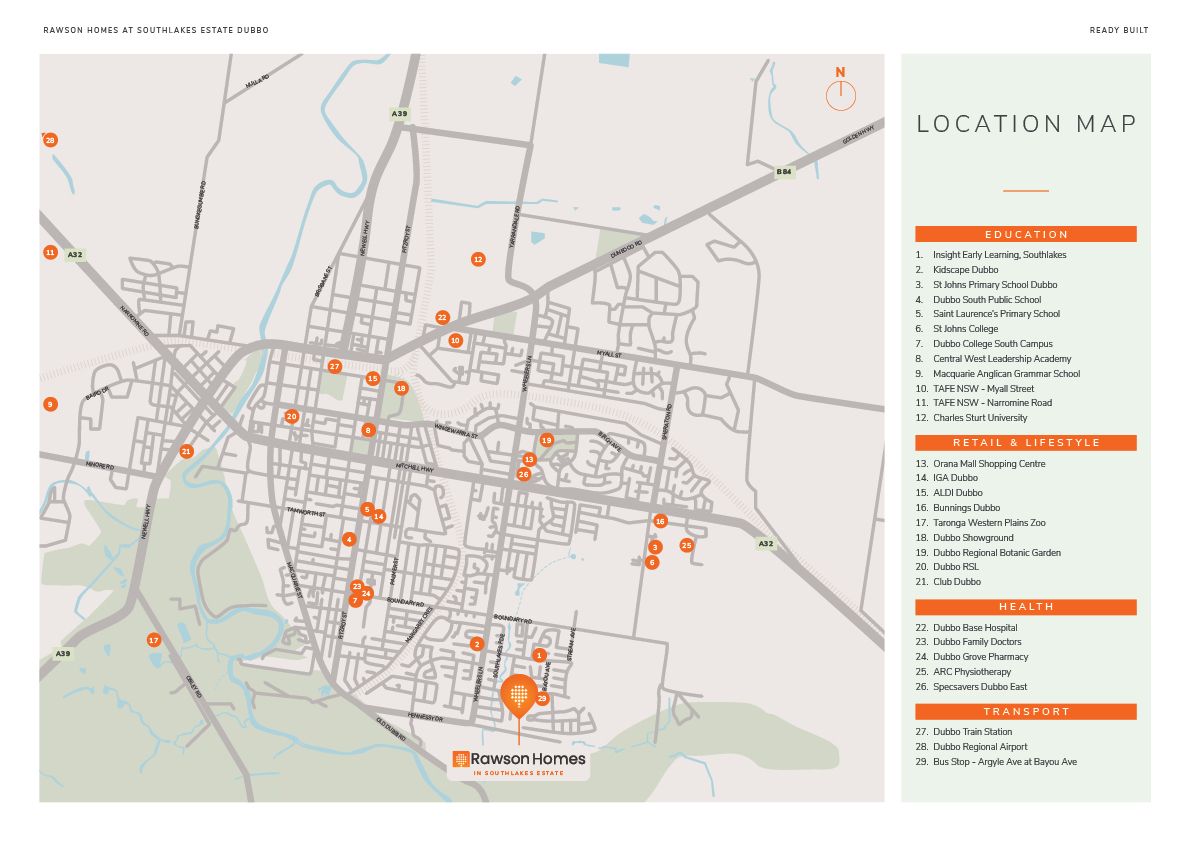Click marker 25 for ARC Physiotherapy
The height and width of the screenshot is (842, 1191).
point(686,545)
